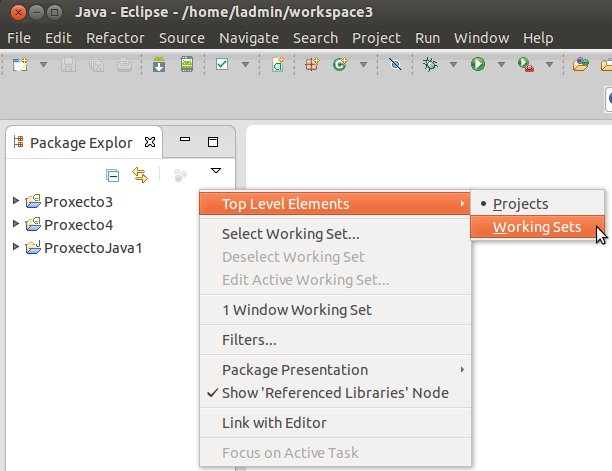Open the Debug dropdown arrow
Viewport: 612px width, 471px height.
click(x=454, y=64)
